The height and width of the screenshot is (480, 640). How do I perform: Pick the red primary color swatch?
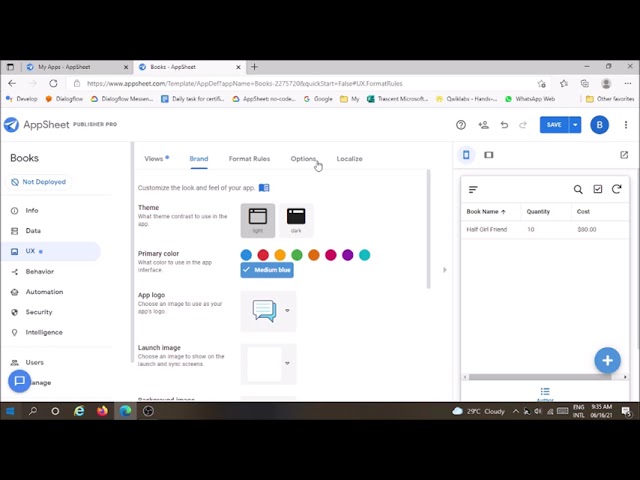pyautogui.click(x=263, y=255)
